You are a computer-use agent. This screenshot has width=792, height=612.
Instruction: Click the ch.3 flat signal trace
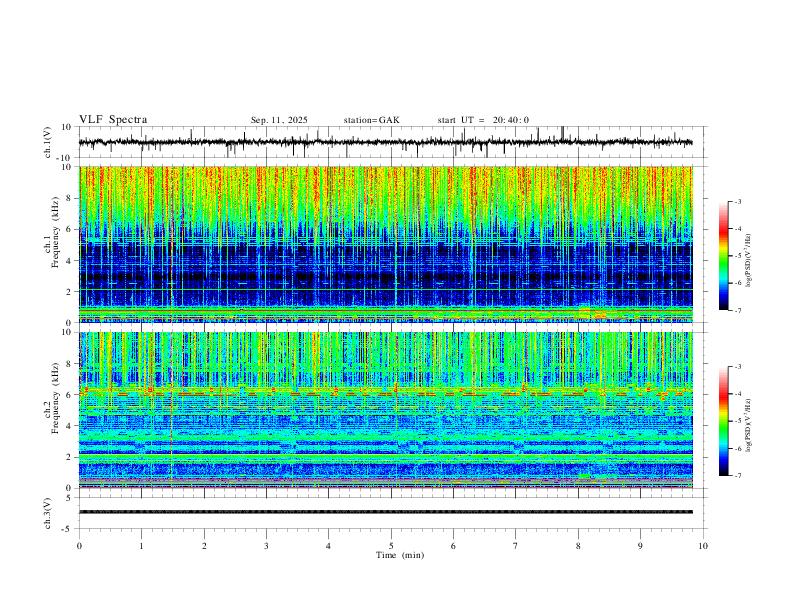point(385,512)
